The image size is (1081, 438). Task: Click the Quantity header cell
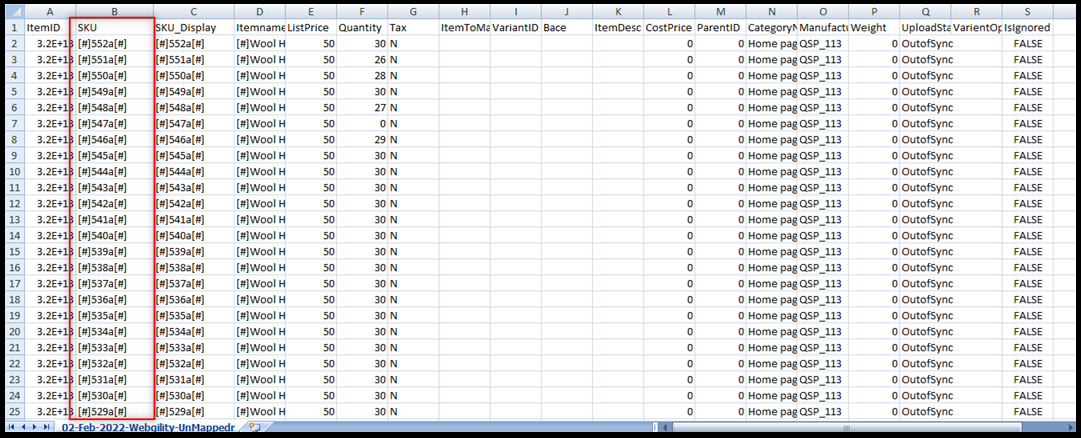(x=361, y=27)
